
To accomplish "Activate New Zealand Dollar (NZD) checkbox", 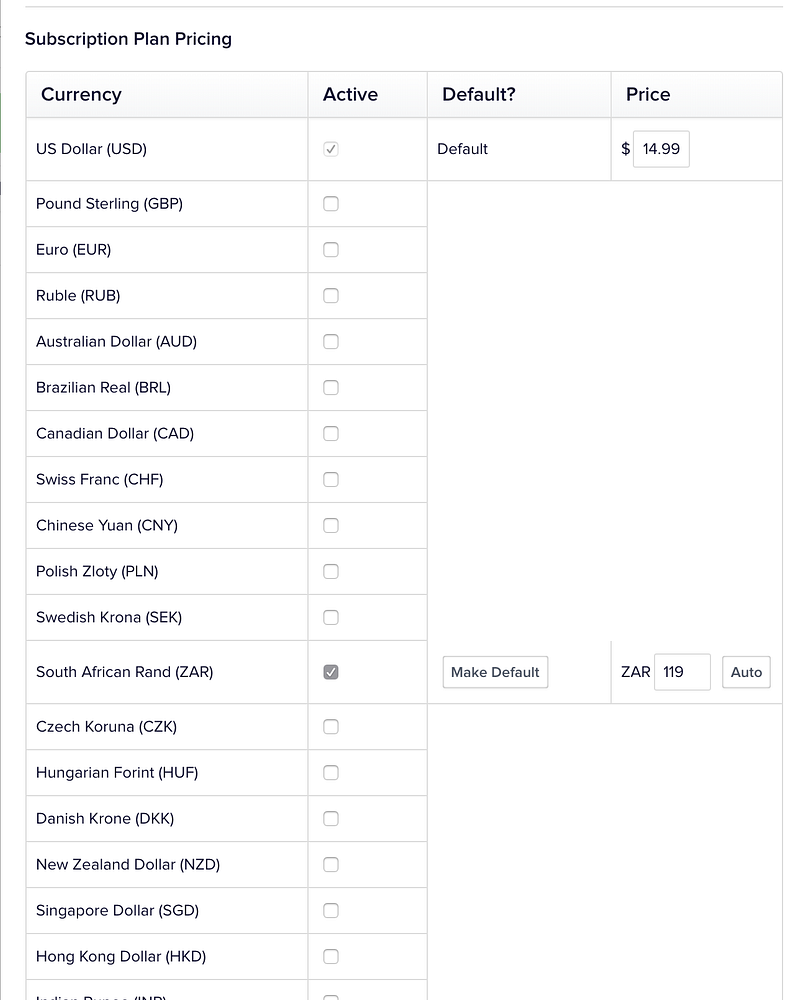I will coord(330,864).
